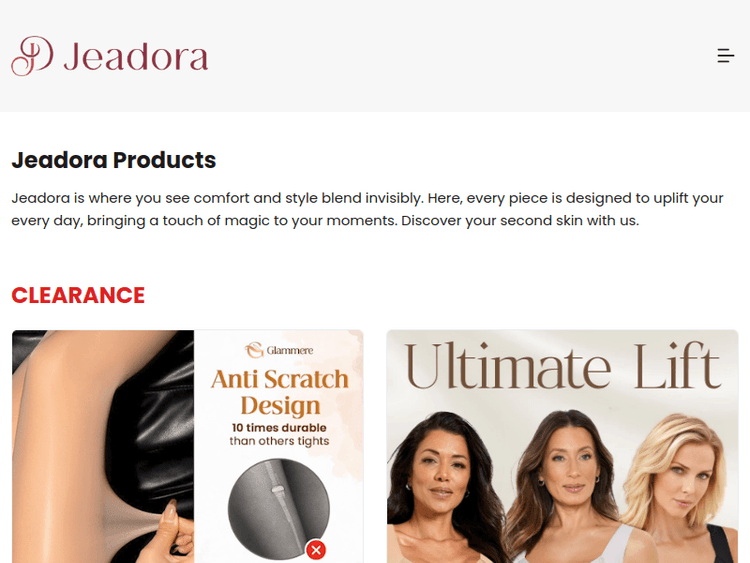Click the 'Anti Scratch Design' headline text

(280, 392)
